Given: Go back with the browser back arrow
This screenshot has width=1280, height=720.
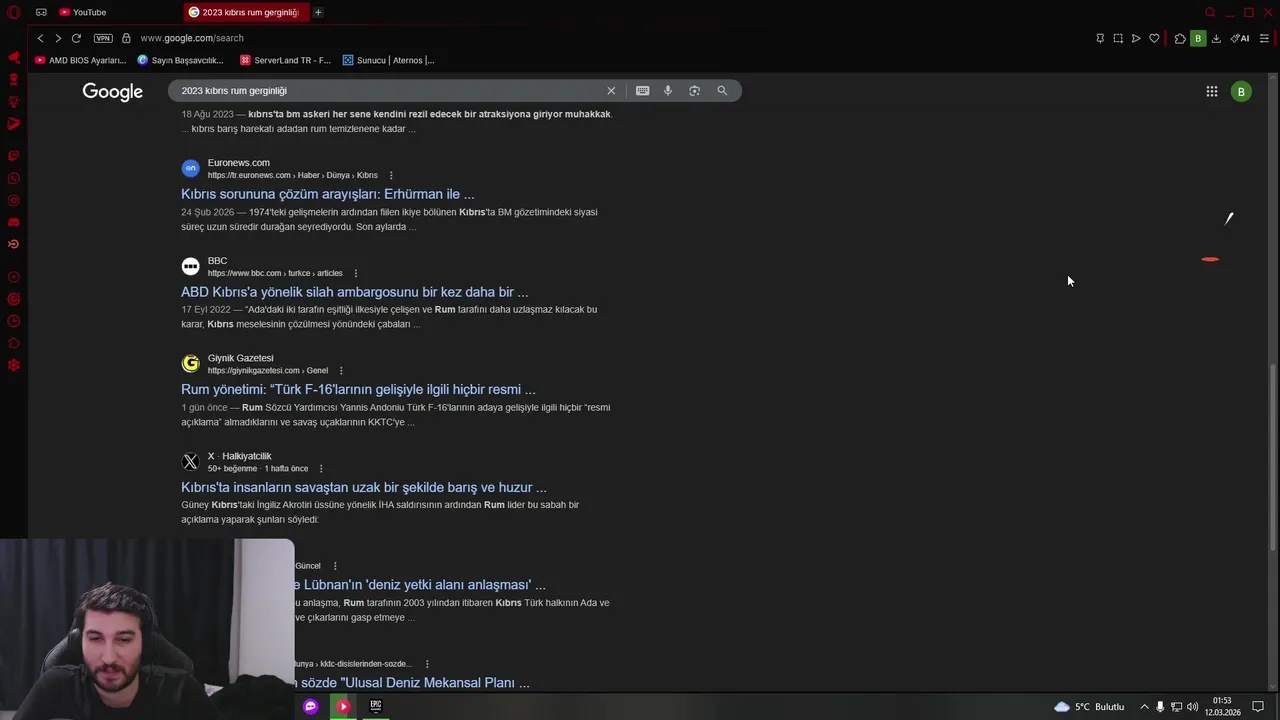Looking at the screenshot, I should (40, 38).
